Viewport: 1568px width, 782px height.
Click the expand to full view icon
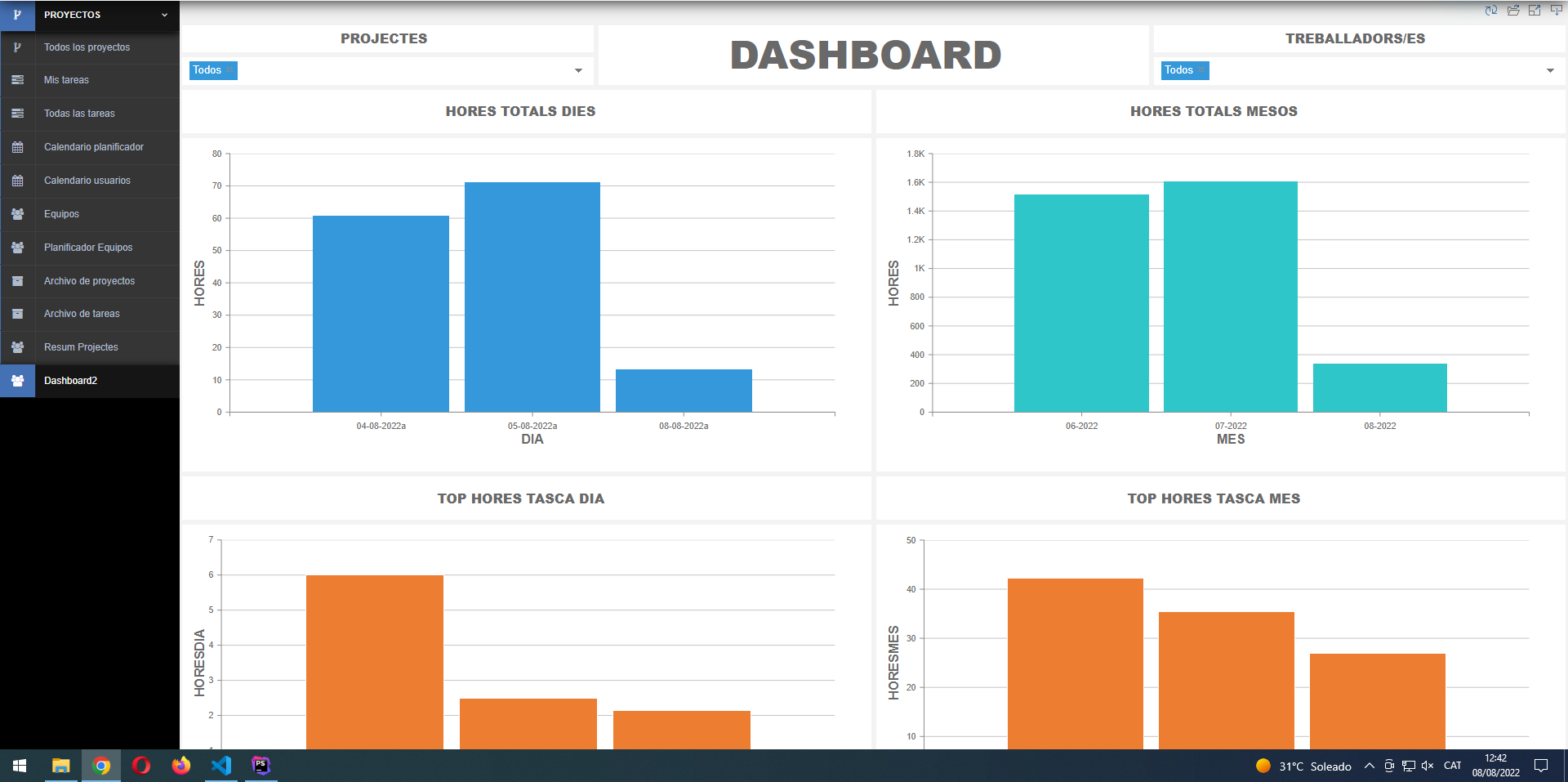[1535, 10]
